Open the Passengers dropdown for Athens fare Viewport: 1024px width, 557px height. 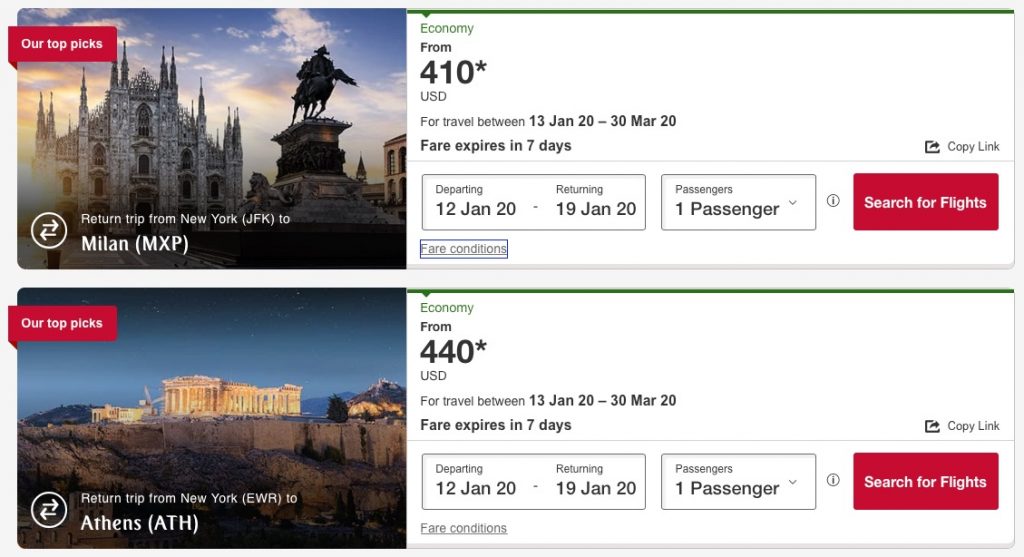tap(738, 481)
